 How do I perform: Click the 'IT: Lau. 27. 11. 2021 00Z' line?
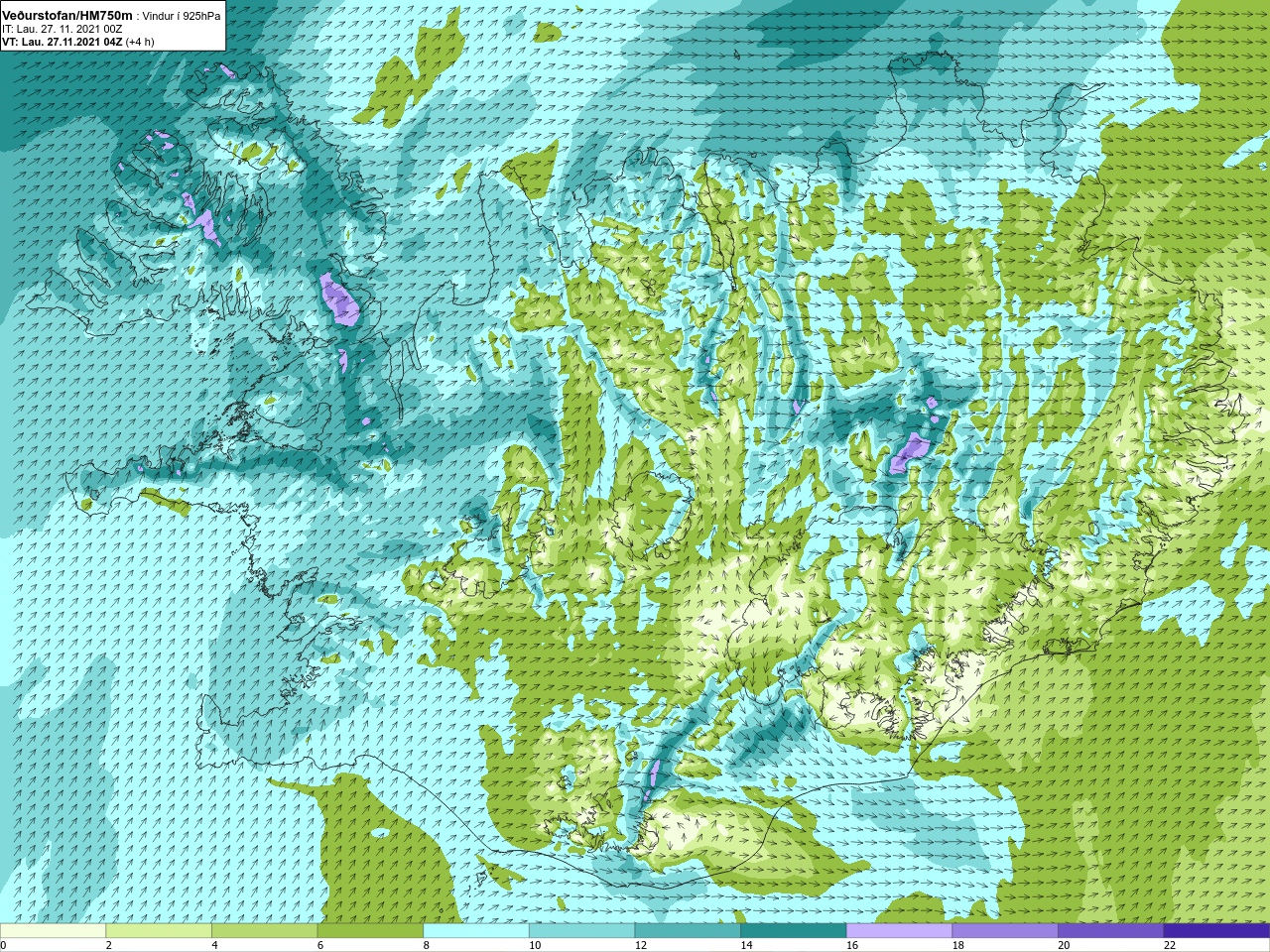(x=63, y=30)
